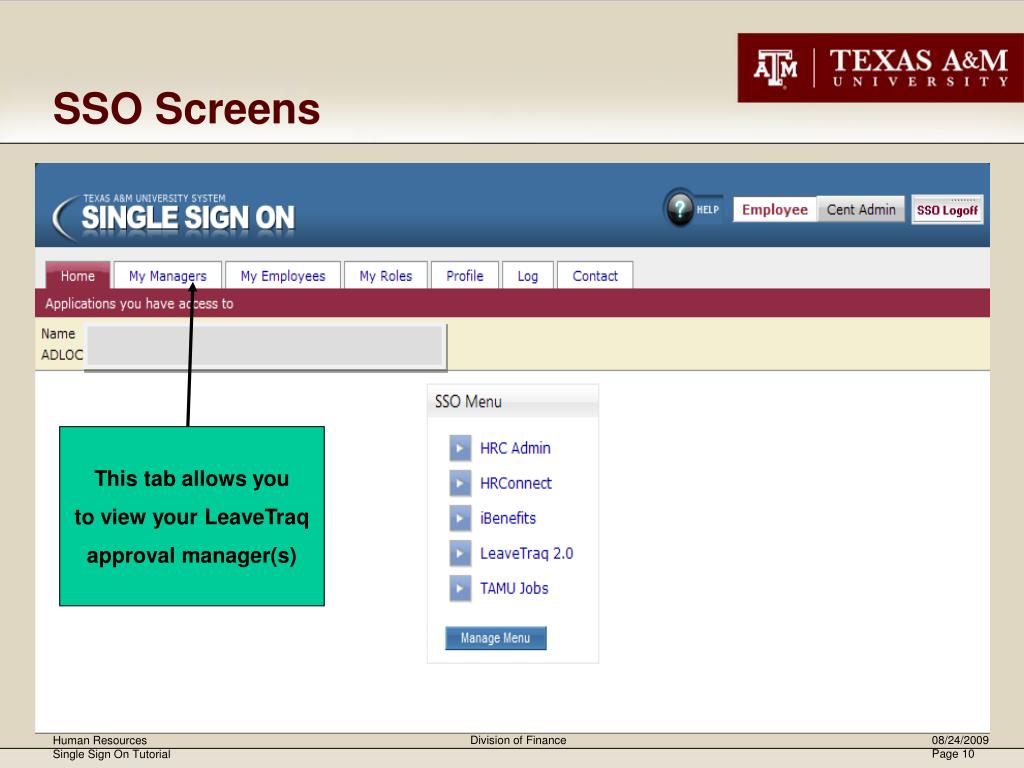Screen dimensions: 1024x768
Task: Click the 'SSO Screens' slide title
Action: pyautogui.click(x=186, y=108)
